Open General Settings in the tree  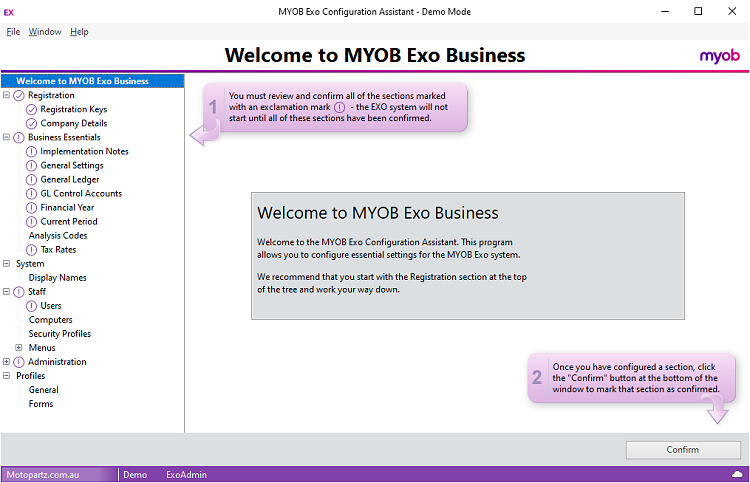tap(72, 165)
